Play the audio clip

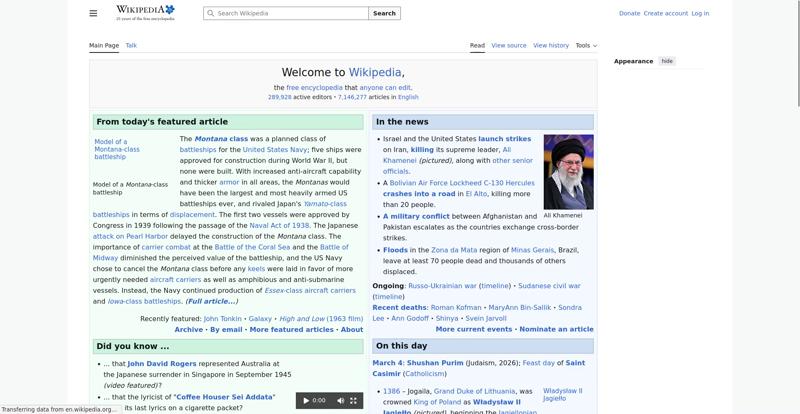pos(306,400)
